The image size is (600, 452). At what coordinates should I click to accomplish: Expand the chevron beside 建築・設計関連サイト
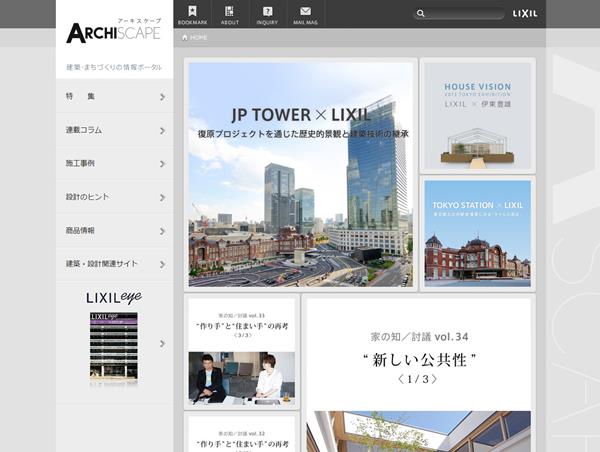pos(163,264)
